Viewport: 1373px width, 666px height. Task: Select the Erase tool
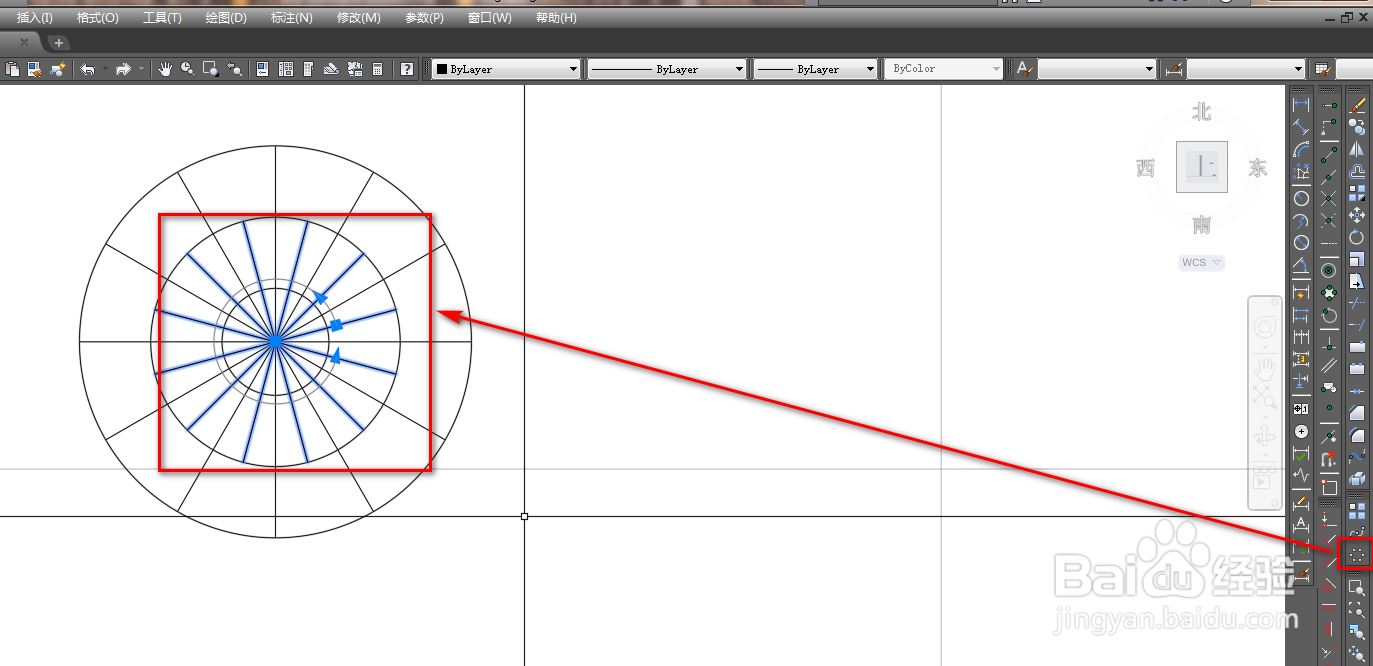(1357, 104)
